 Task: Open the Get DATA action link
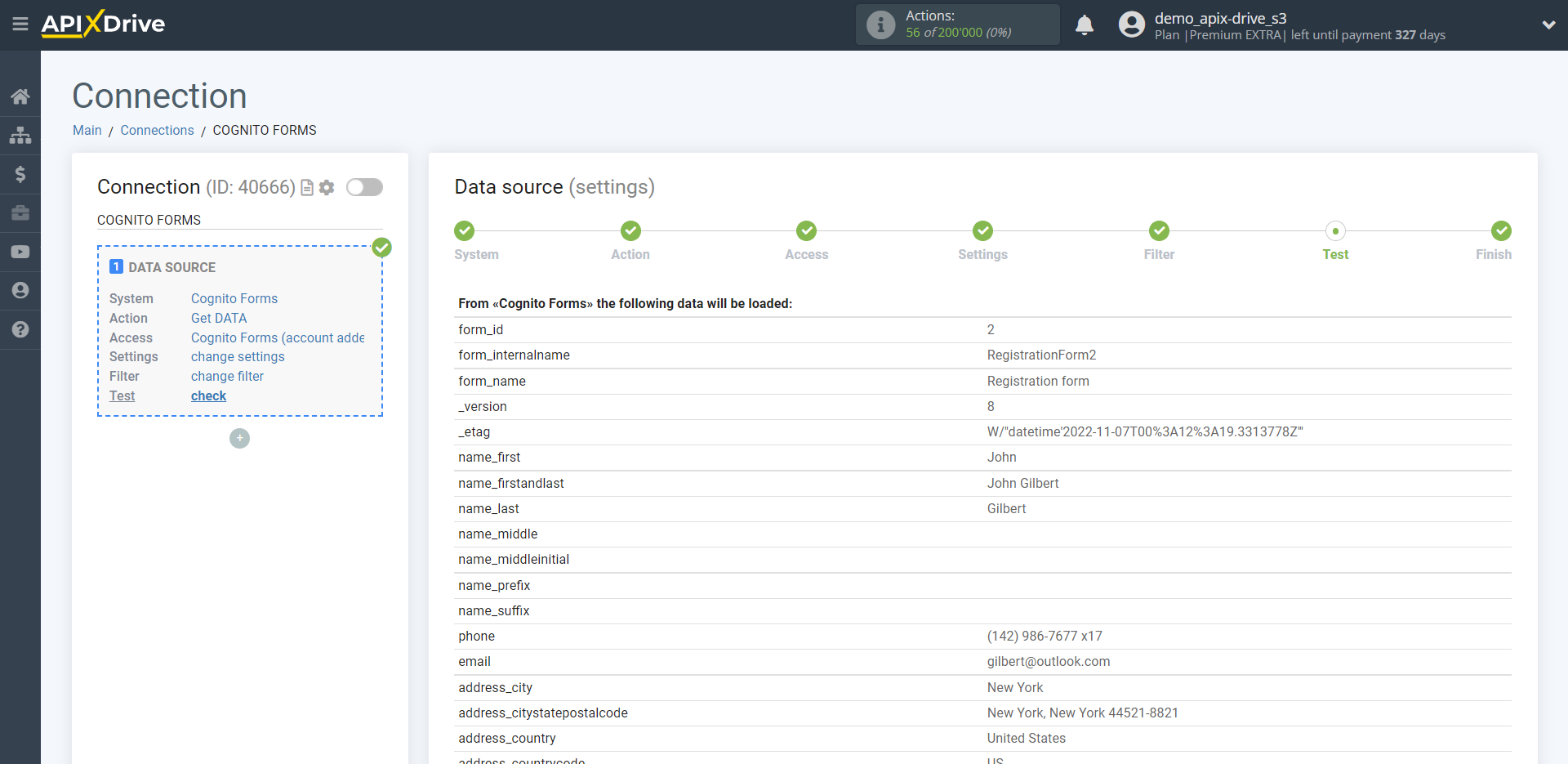point(219,319)
